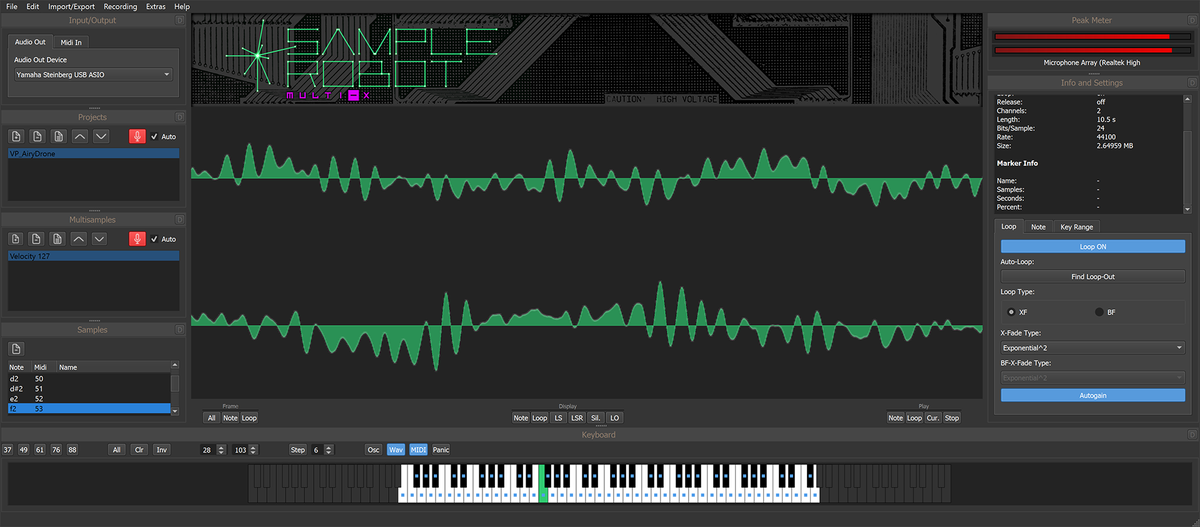Screen dimensions: 1200x527
Task: Increment the Step value stepper
Action: pos(329,447)
